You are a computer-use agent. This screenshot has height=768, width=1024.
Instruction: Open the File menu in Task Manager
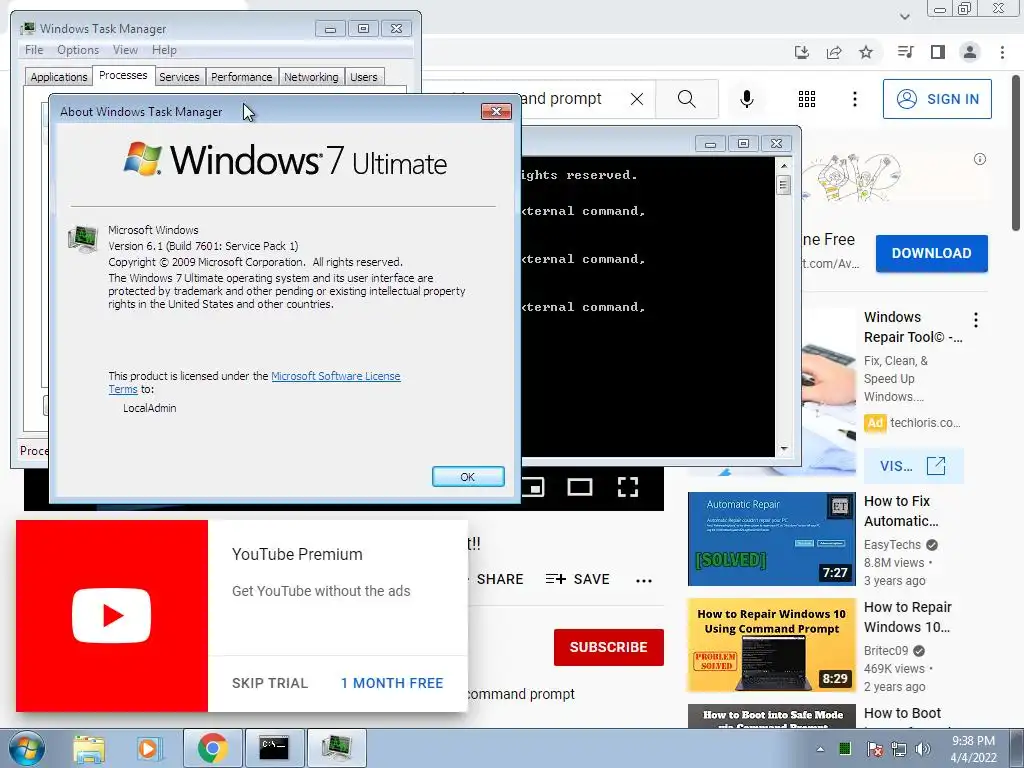click(x=34, y=50)
